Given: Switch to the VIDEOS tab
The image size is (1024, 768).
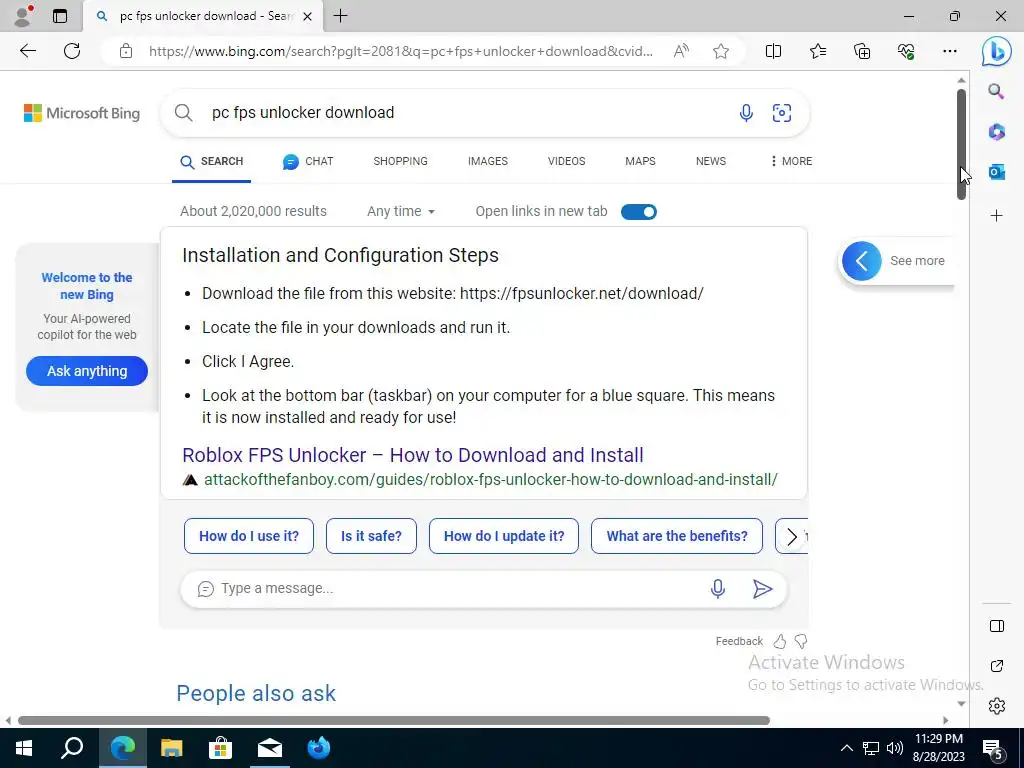Looking at the screenshot, I should pyautogui.click(x=566, y=161).
